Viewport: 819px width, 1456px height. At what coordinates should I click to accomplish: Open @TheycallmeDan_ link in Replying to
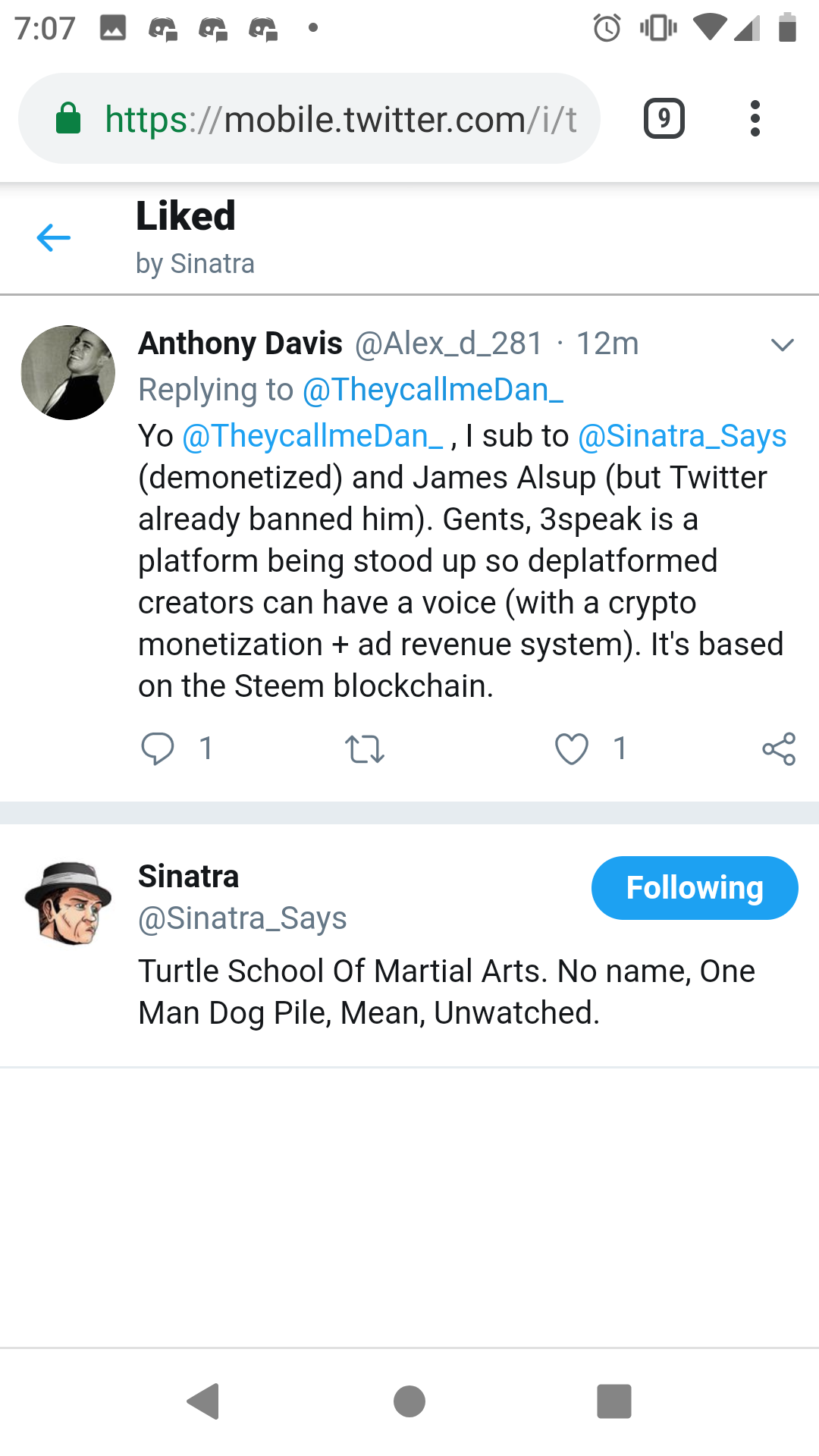433,390
